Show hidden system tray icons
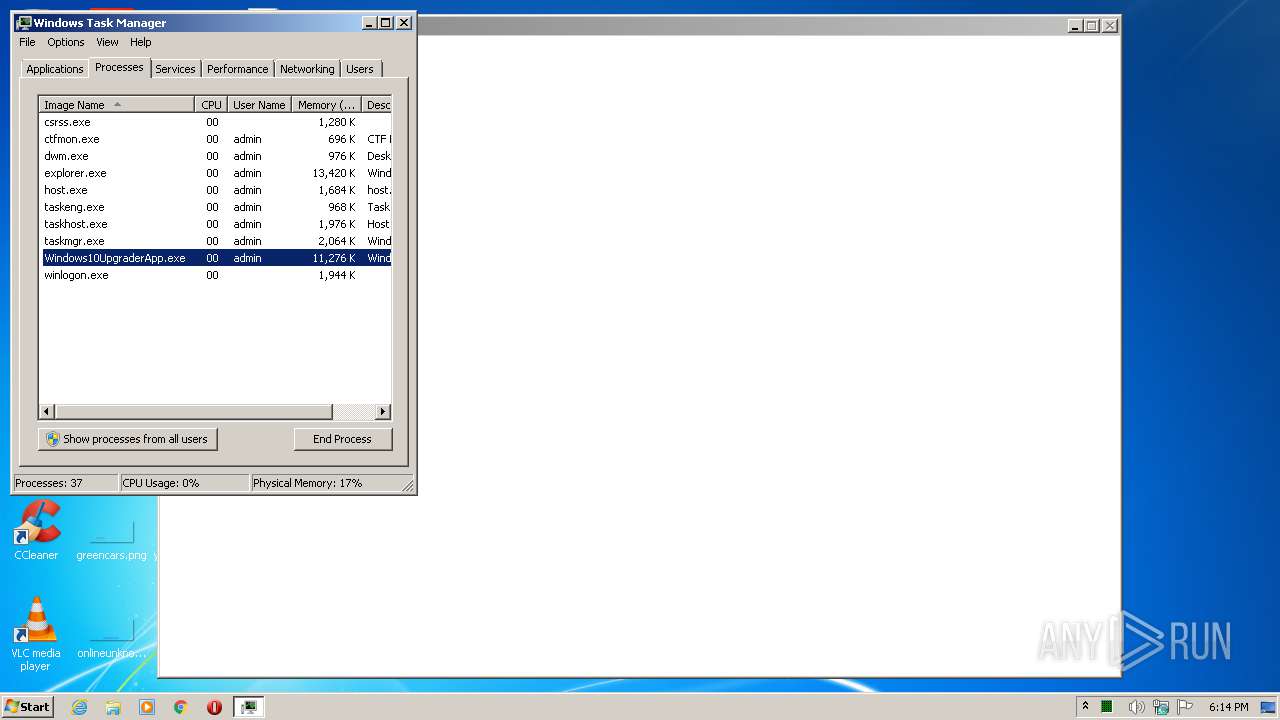 (1085, 707)
